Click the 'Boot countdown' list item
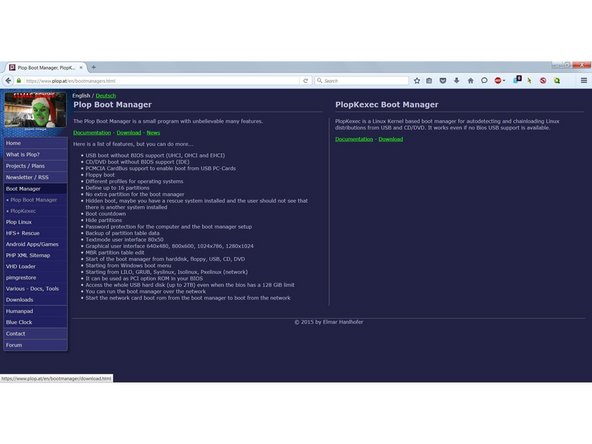This screenshot has width=592, height=444. (106, 214)
